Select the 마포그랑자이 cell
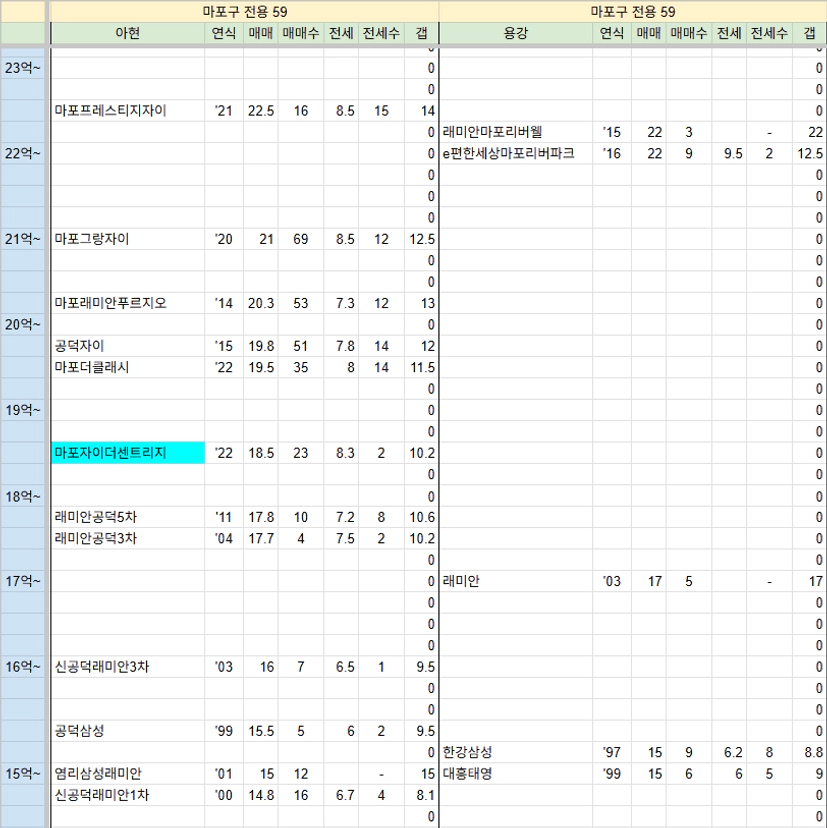This screenshot has width=827, height=828. pos(128,239)
